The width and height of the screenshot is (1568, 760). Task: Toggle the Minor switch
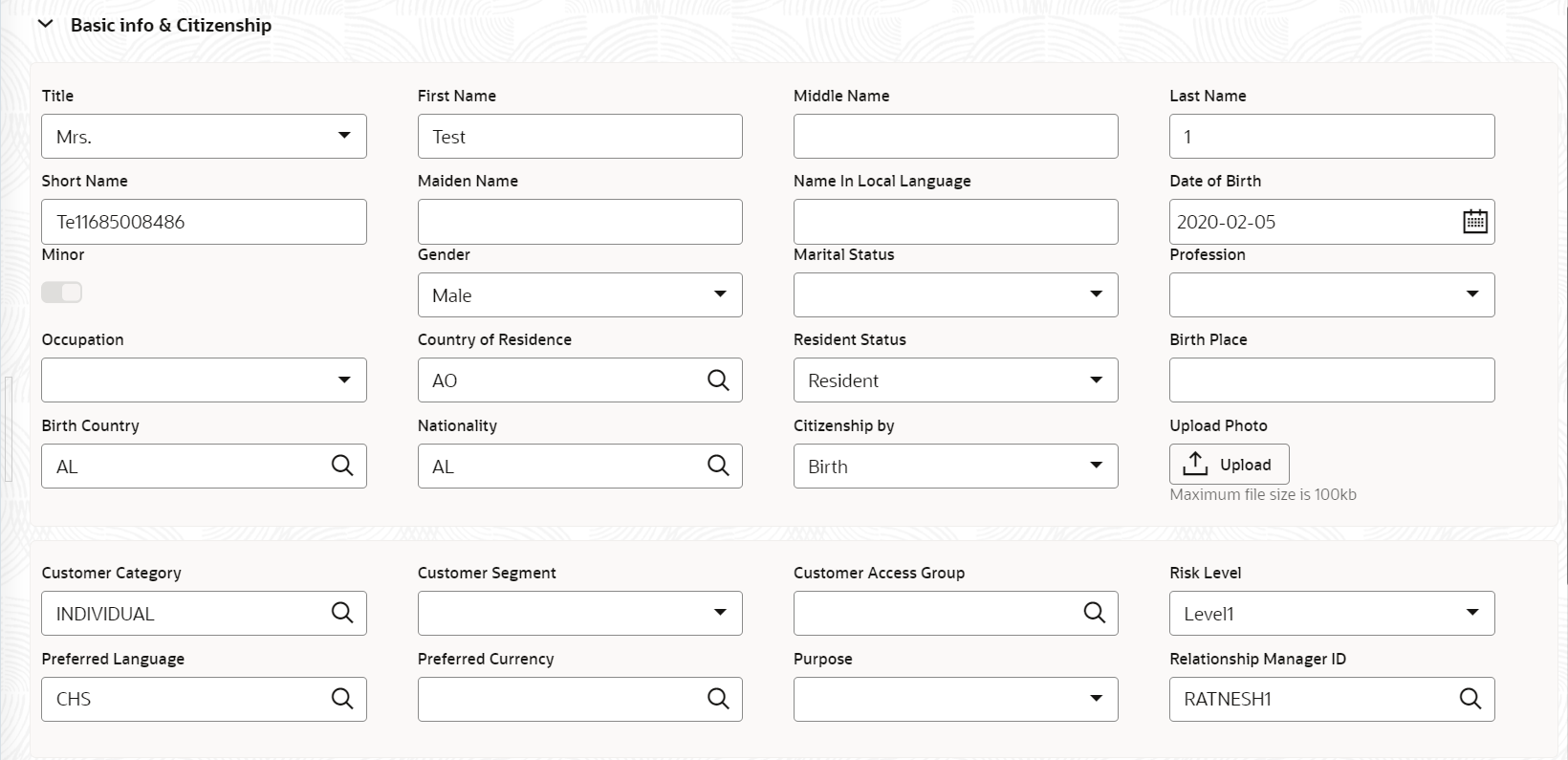point(62,293)
